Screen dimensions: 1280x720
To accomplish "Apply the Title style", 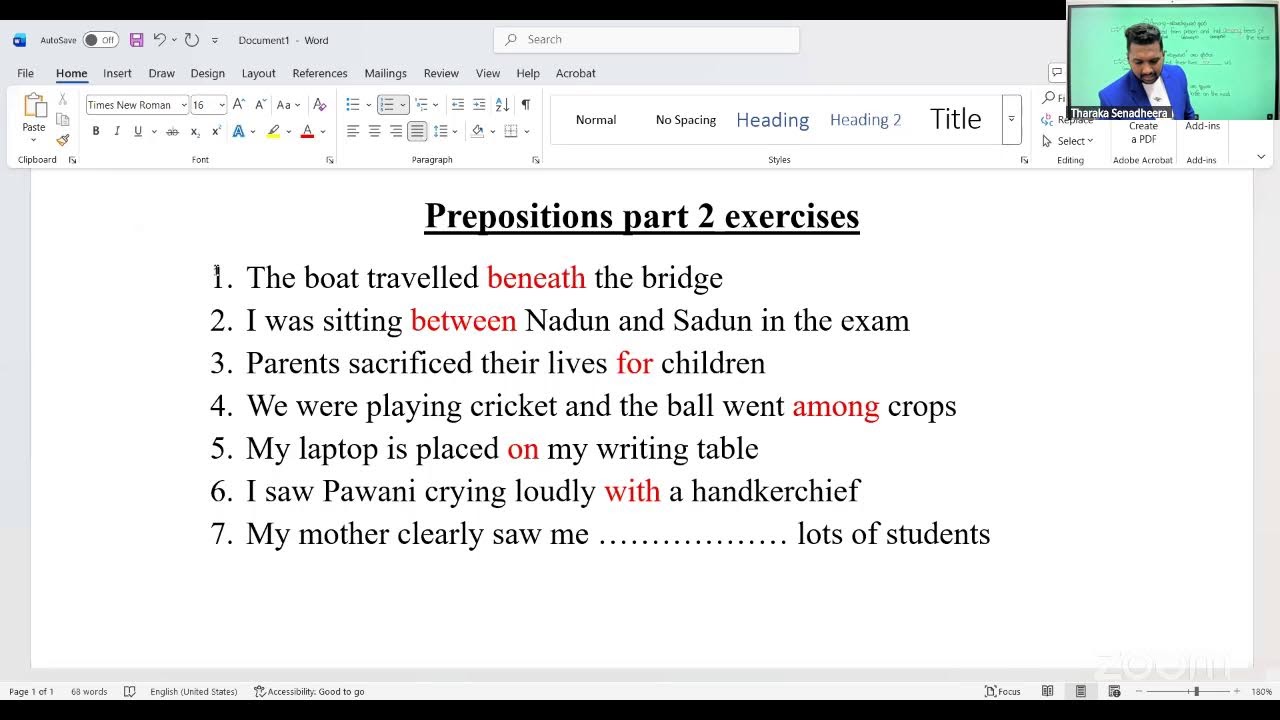I will [x=955, y=119].
